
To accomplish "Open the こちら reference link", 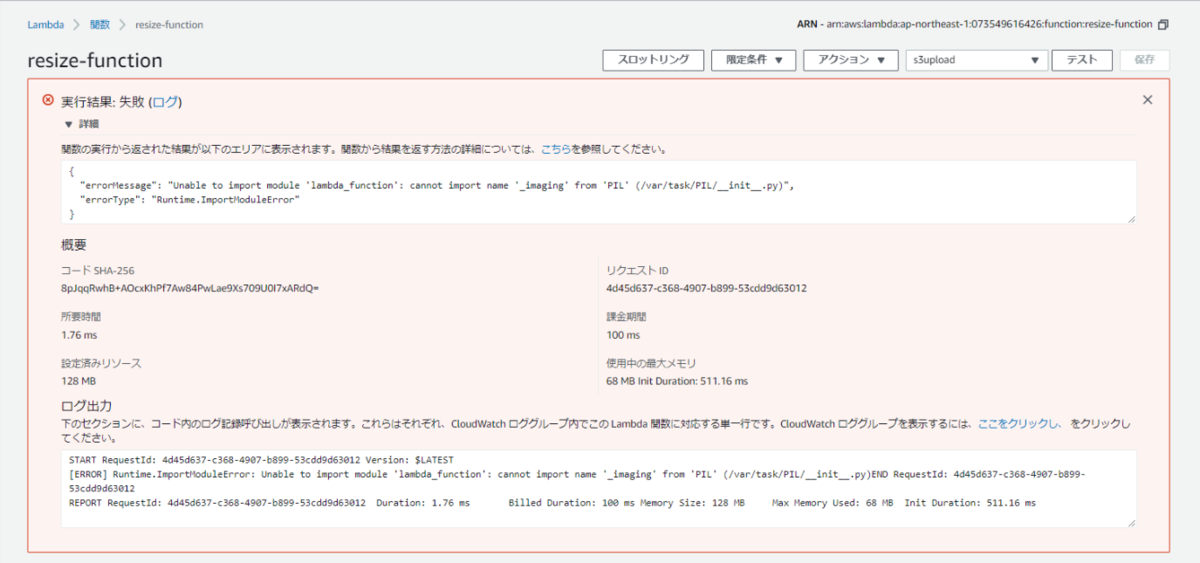I will (x=556, y=148).
